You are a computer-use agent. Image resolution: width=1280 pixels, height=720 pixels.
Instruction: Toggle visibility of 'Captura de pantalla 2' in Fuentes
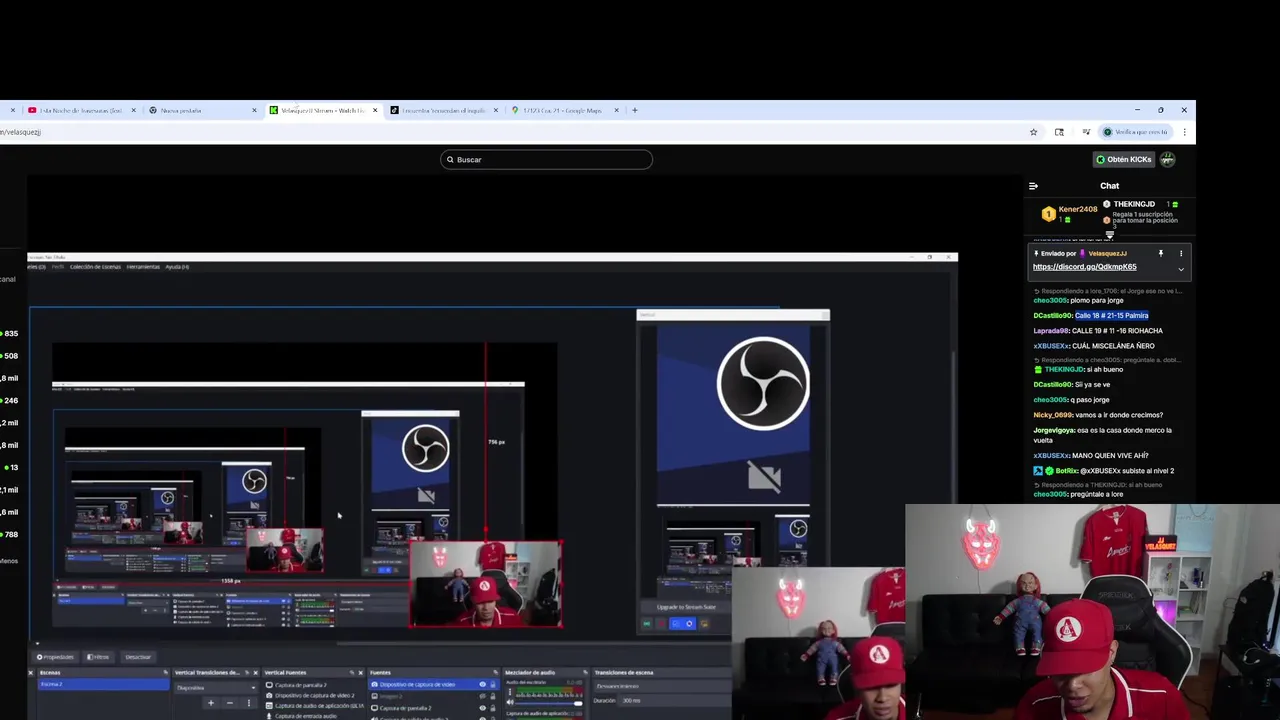(482, 708)
